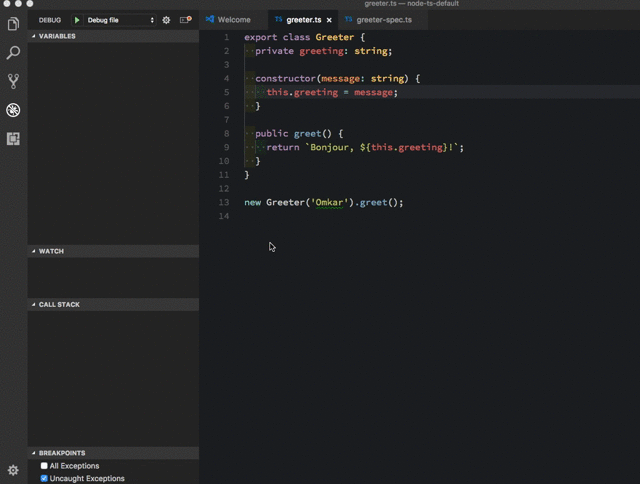The image size is (640, 484).
Task: Click the DEBUG label in the sidebar header
Action: click(x=50, y=20)
